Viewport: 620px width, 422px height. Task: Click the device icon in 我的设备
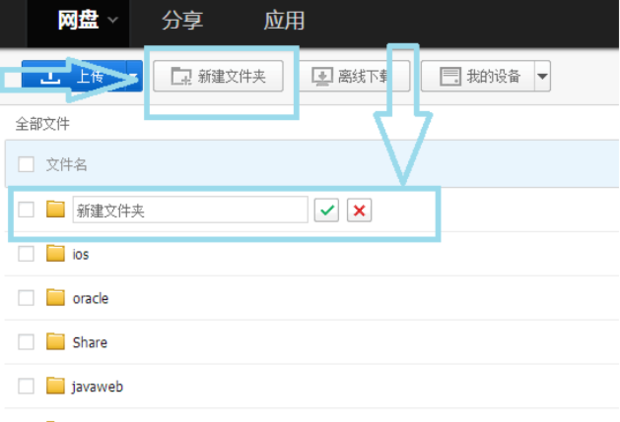point(450,76)
